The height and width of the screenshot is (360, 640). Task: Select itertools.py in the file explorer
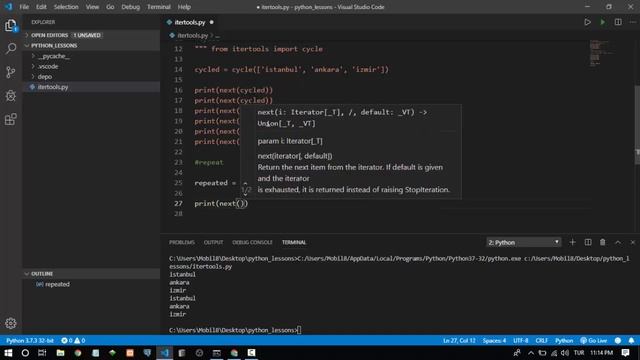pyautogui.click(x=91, y=87)
